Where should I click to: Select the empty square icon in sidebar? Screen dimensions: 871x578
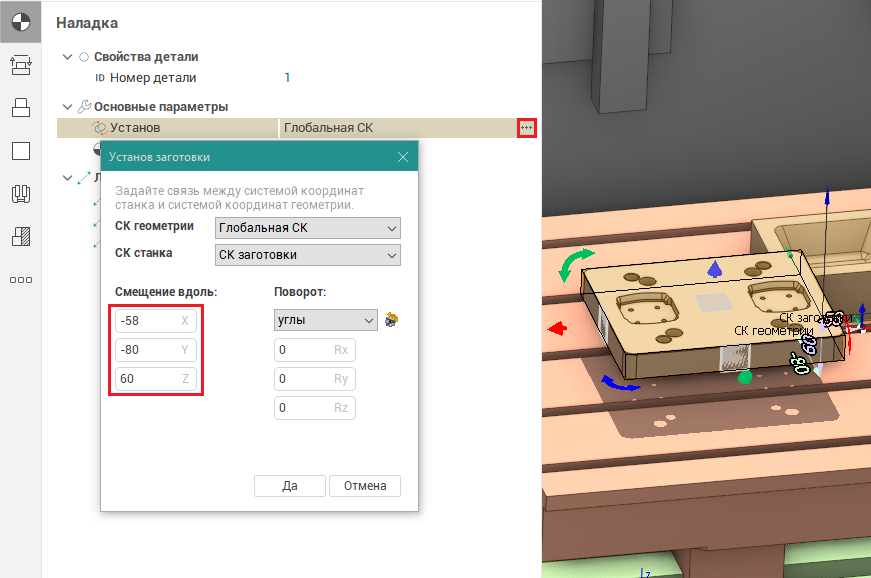21,151
